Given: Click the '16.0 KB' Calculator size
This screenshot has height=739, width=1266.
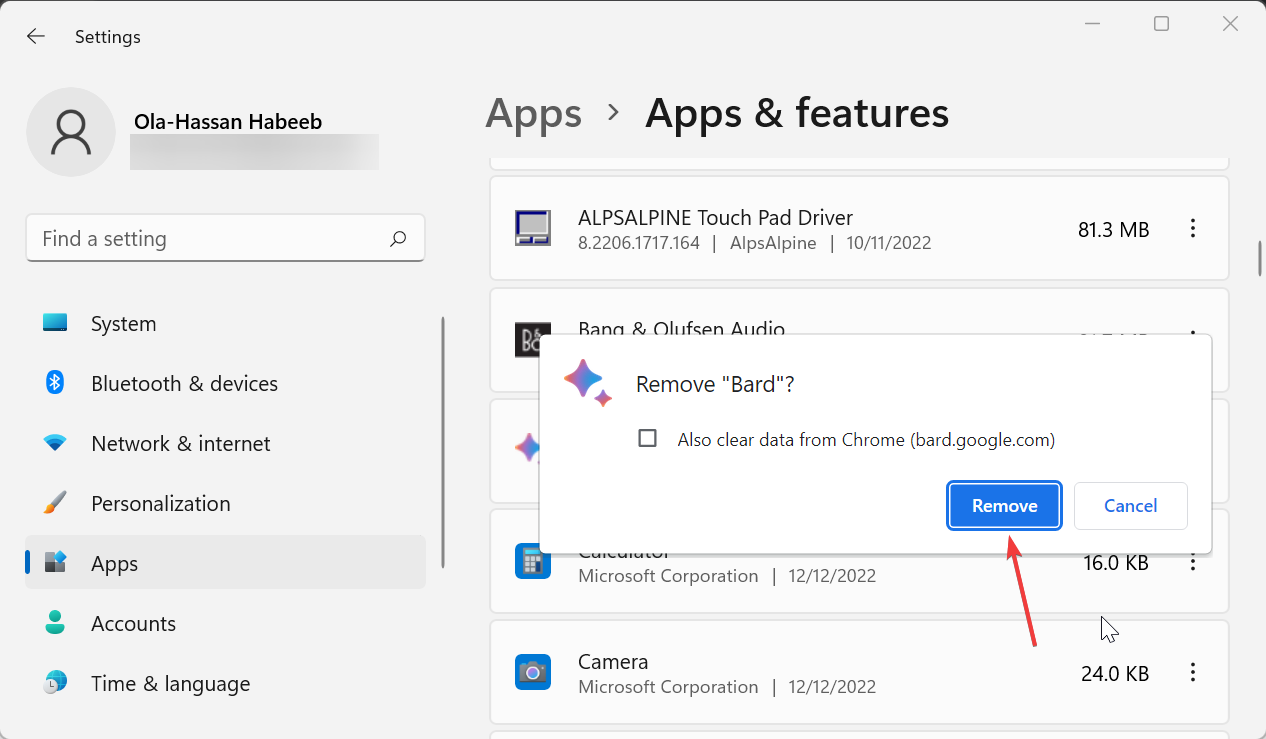Looking at the screenshot, I should [1116, 563].
